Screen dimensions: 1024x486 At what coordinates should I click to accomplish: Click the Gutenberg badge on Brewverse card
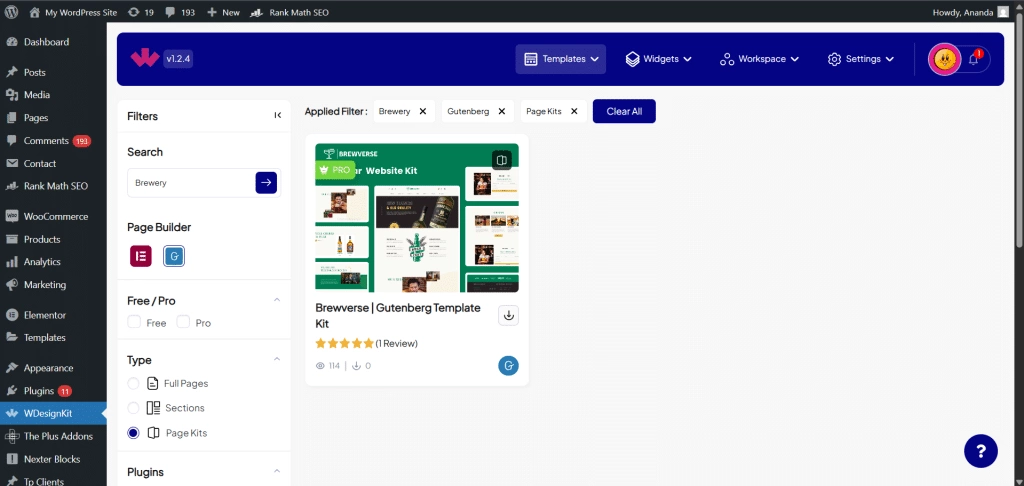point(508,366)
